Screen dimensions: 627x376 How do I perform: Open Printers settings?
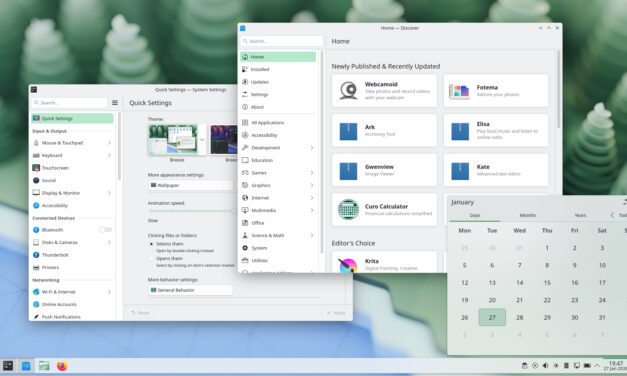(72, 267)
